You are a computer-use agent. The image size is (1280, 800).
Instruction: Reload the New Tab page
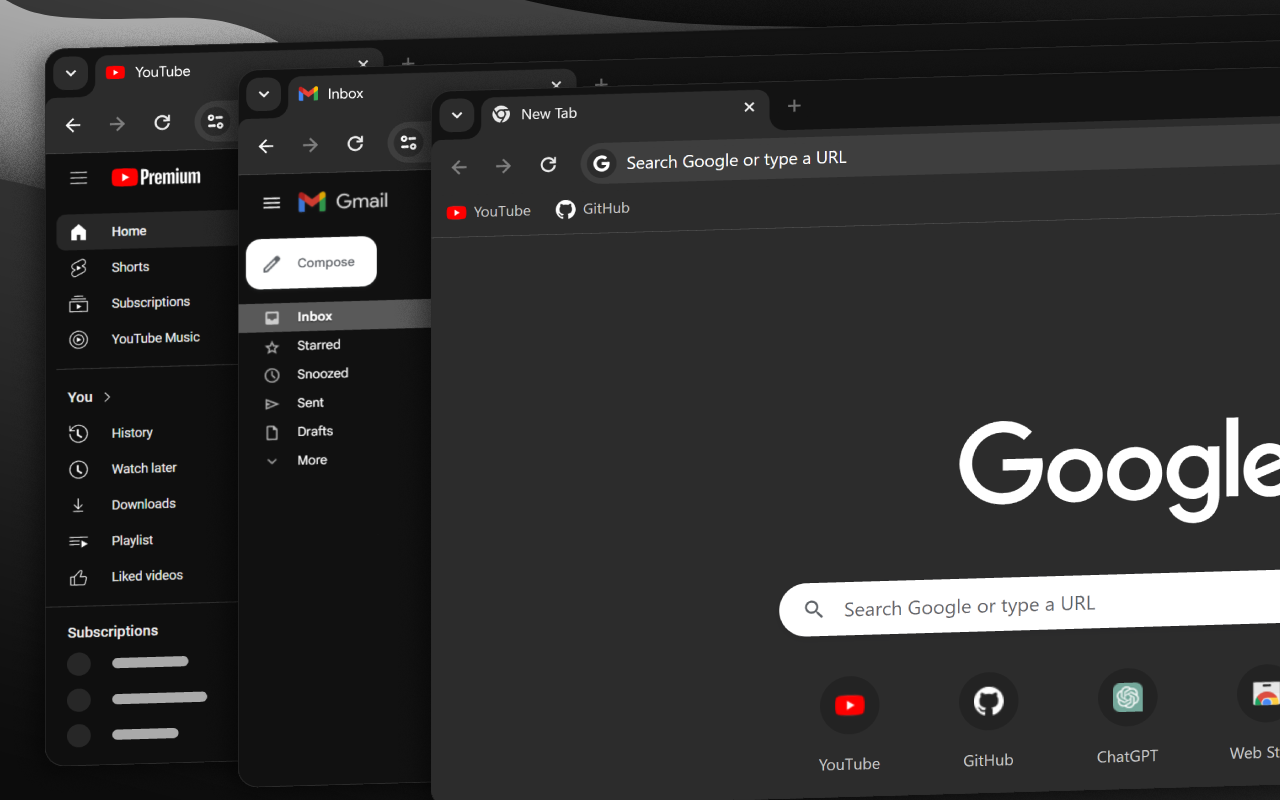[x=548, y=165]
